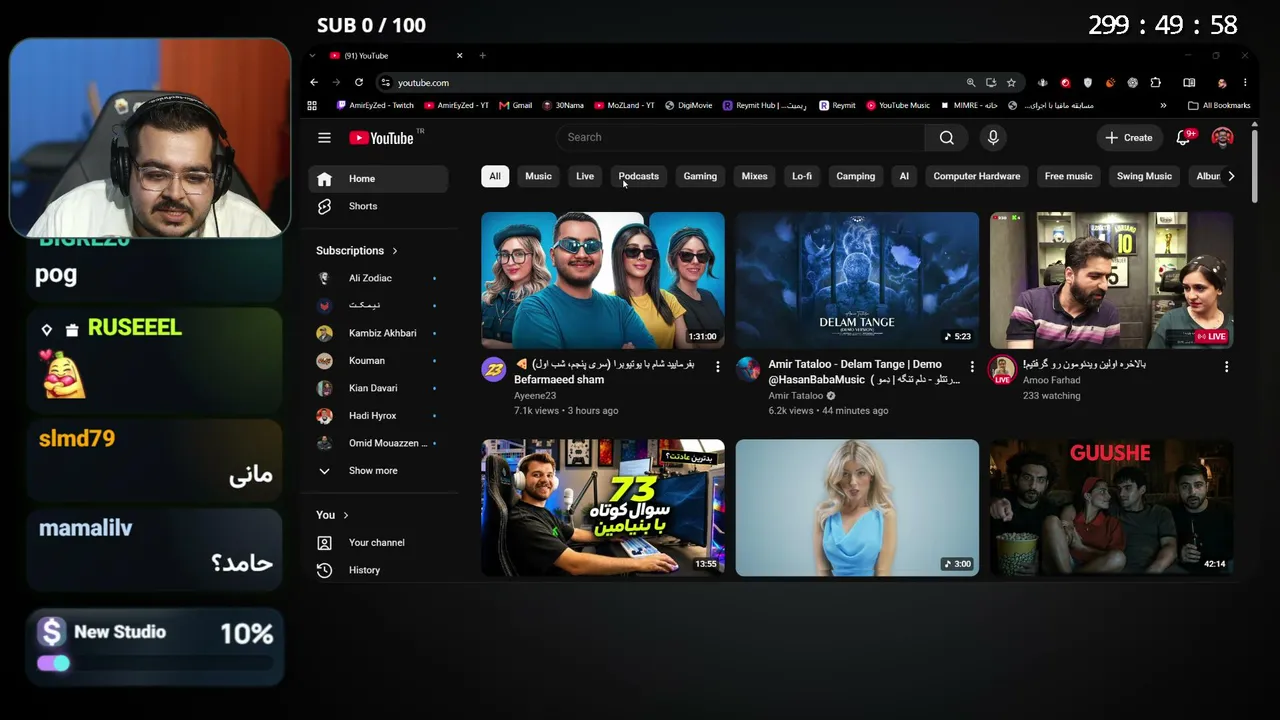The height and width of the screenshot is (720, 1280).
Task: Play the Delam Tange thumbnail
Action: click(x=857, y=280)
